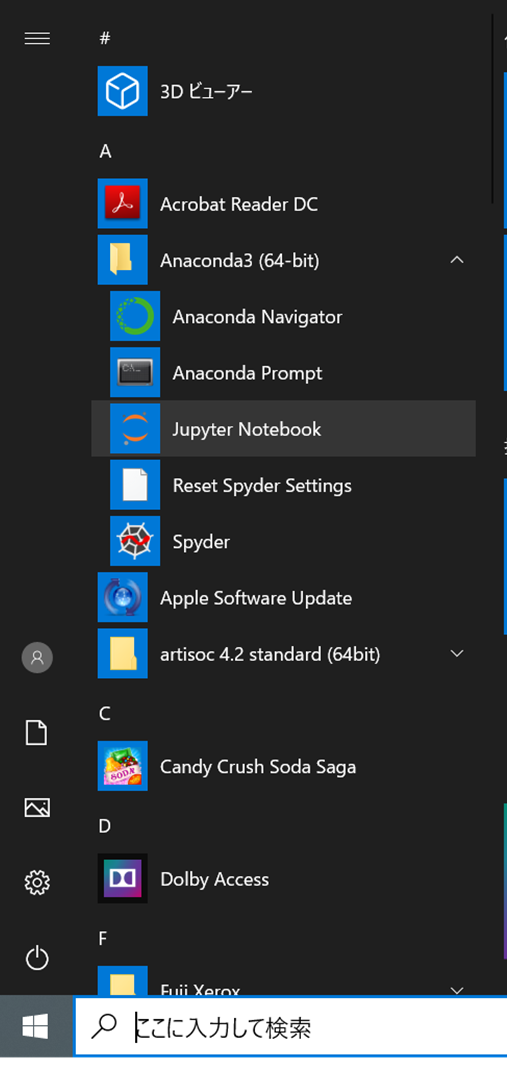The image size is (507, 1089).
Task: Launch Anaconda Prompt terminal icon
Action: 135,372
